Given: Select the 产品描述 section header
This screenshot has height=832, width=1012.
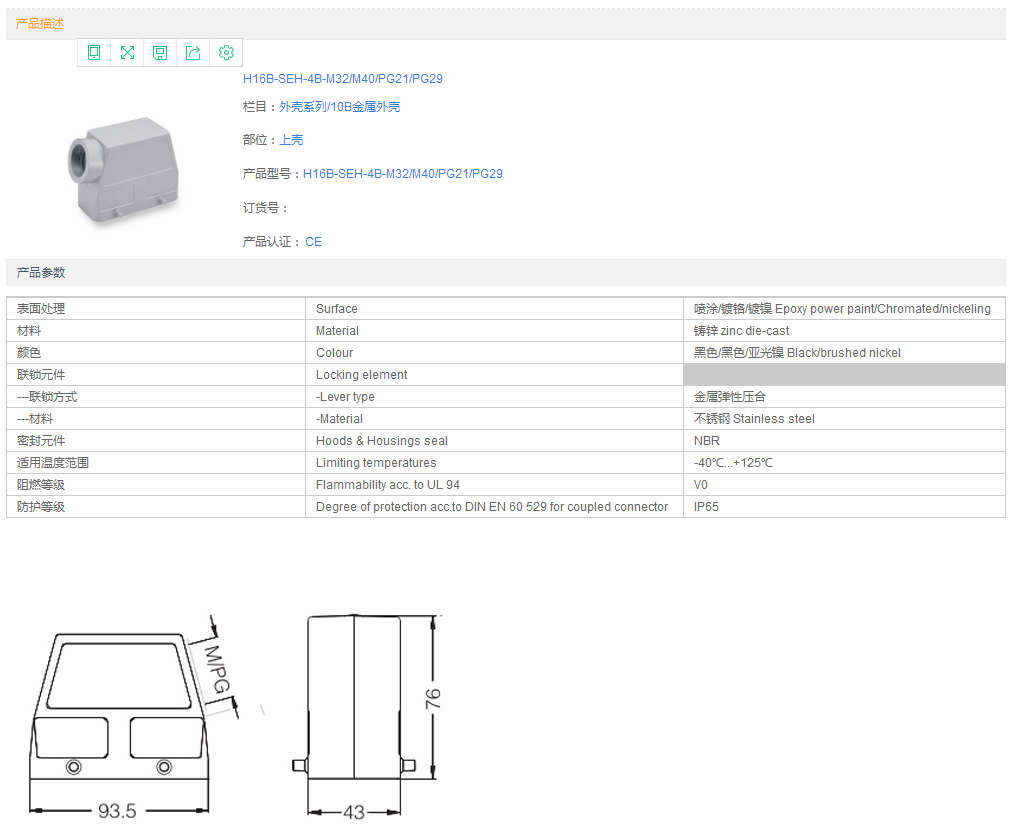Looking at the screenshot, I should point(40,24).
